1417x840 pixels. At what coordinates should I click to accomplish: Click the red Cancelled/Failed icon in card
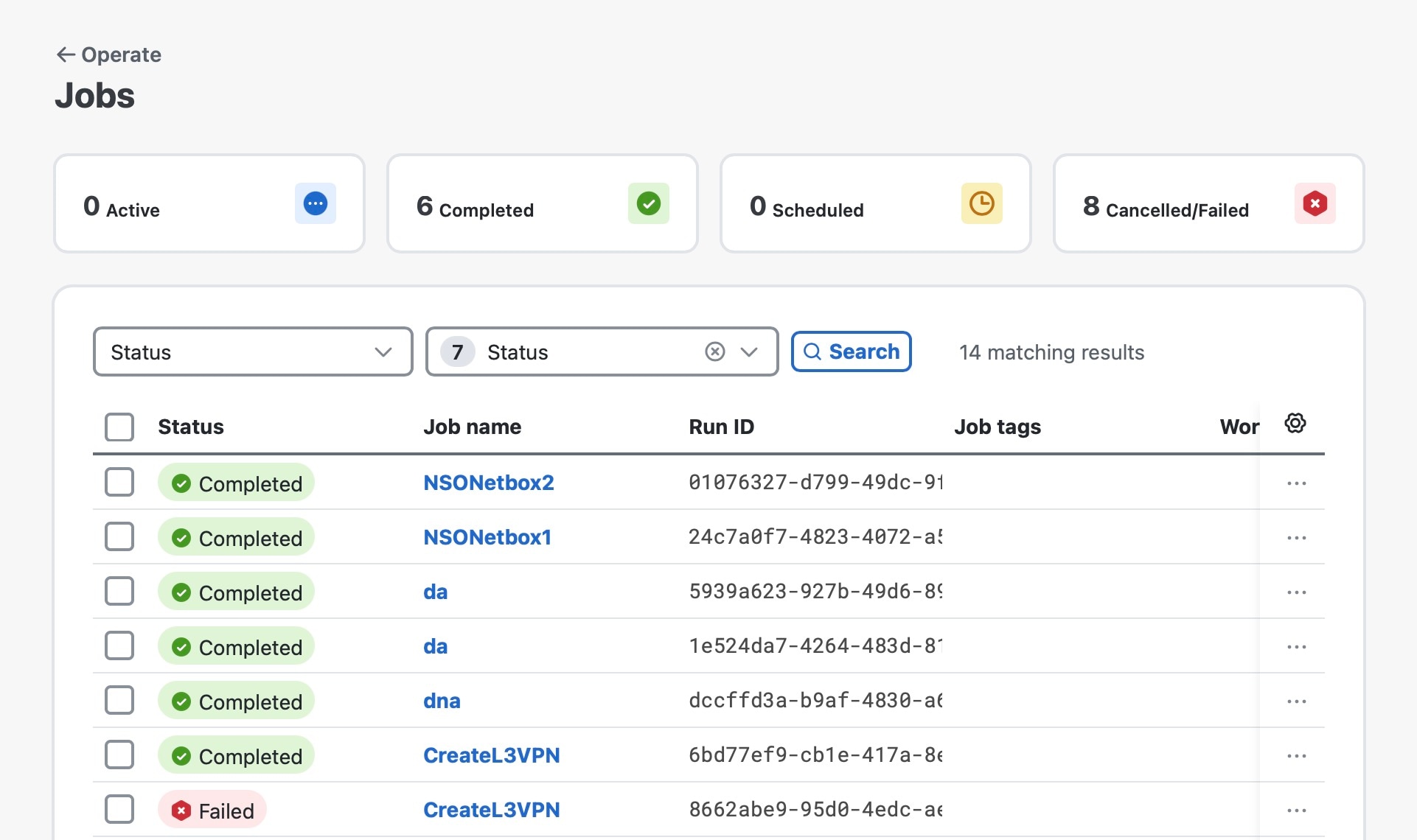pyautogui.click(x=1315, y=203)
